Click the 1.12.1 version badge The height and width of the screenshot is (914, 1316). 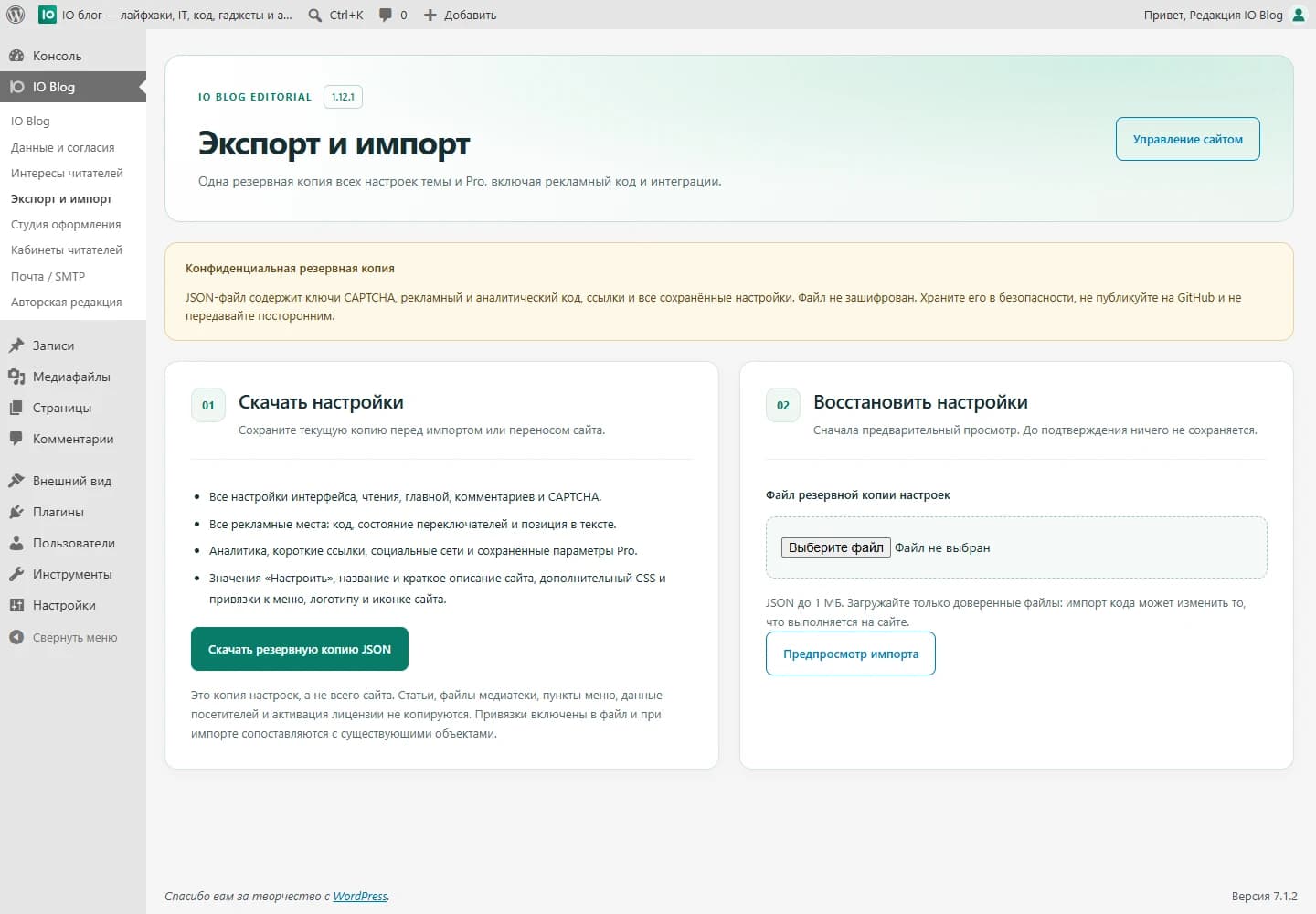(x=343, y=97)
